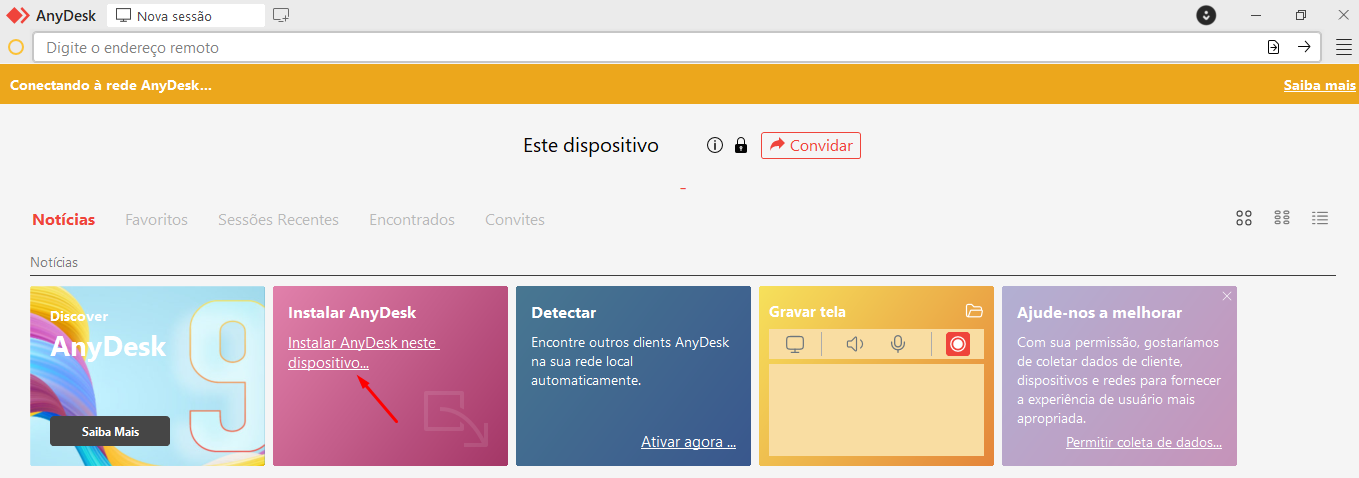Open the device info icon

coord(714,145)
